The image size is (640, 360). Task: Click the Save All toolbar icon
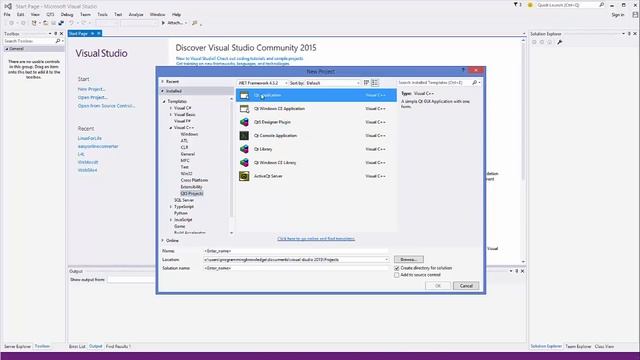[x=61, y=23]
